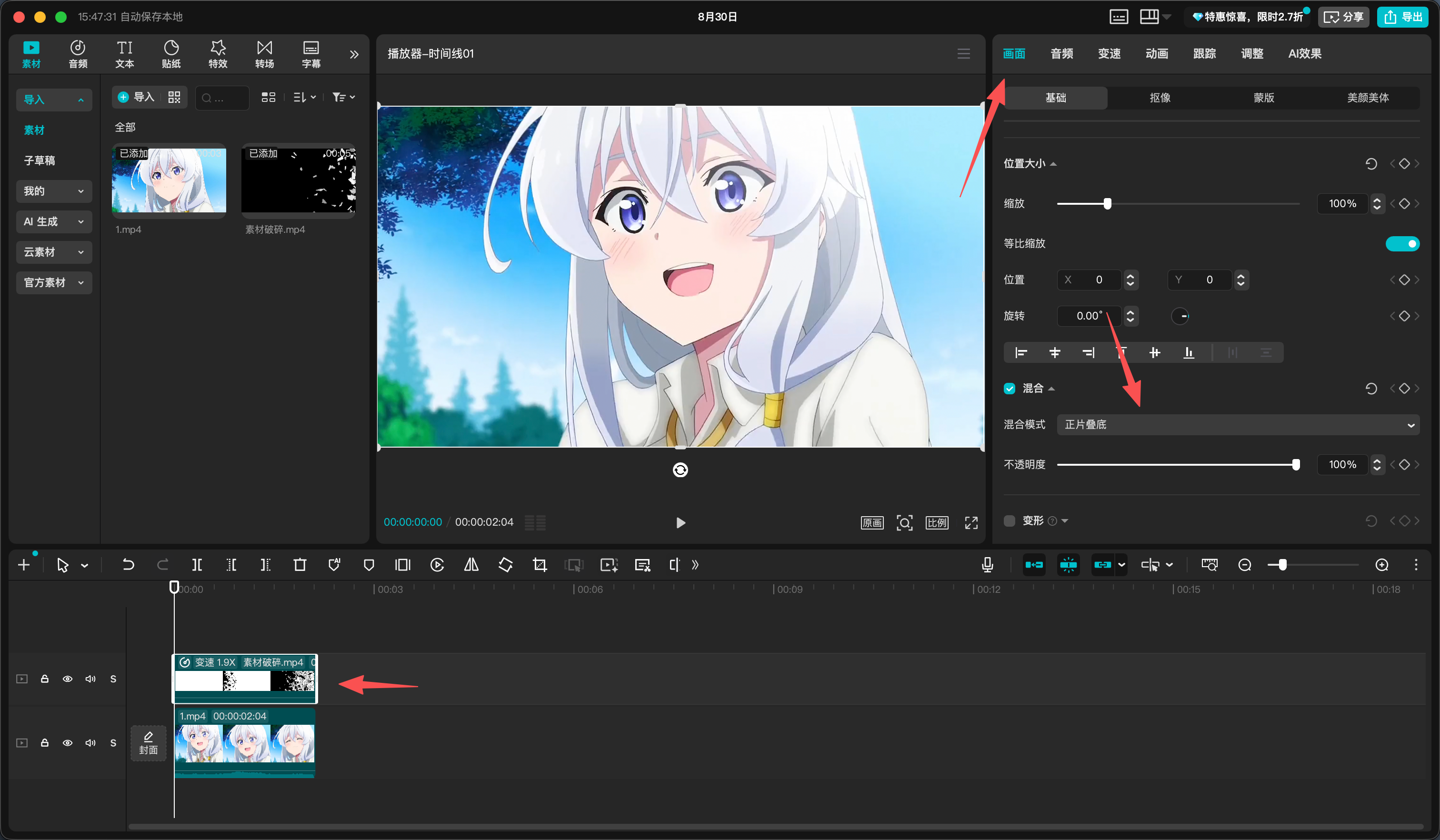1440x840 pixels.
Task: Click the 缩放 scale slider handle
Action: click(x=1108, y=203)
